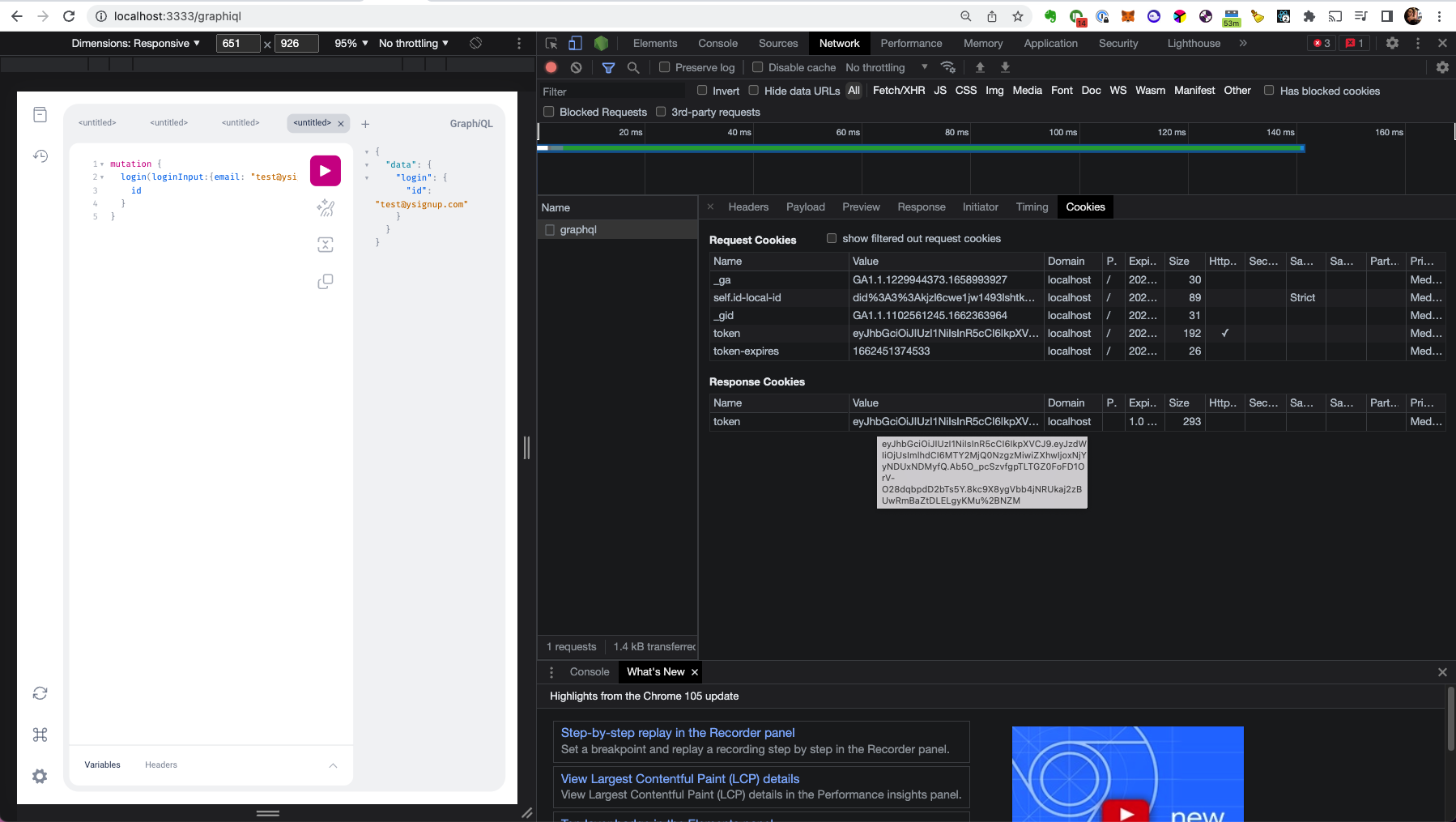The image size is (1456, 822).
Task: Close the active untitled GraphiQL tab
Action: pyautogui.click(x=341, y=124)
